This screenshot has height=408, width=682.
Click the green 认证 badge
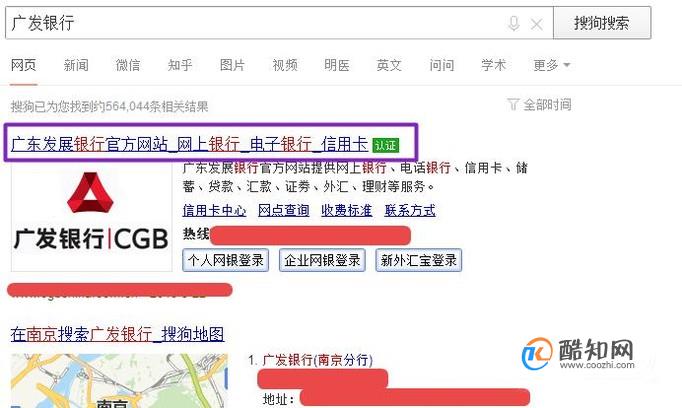click(x=385, y=145)
